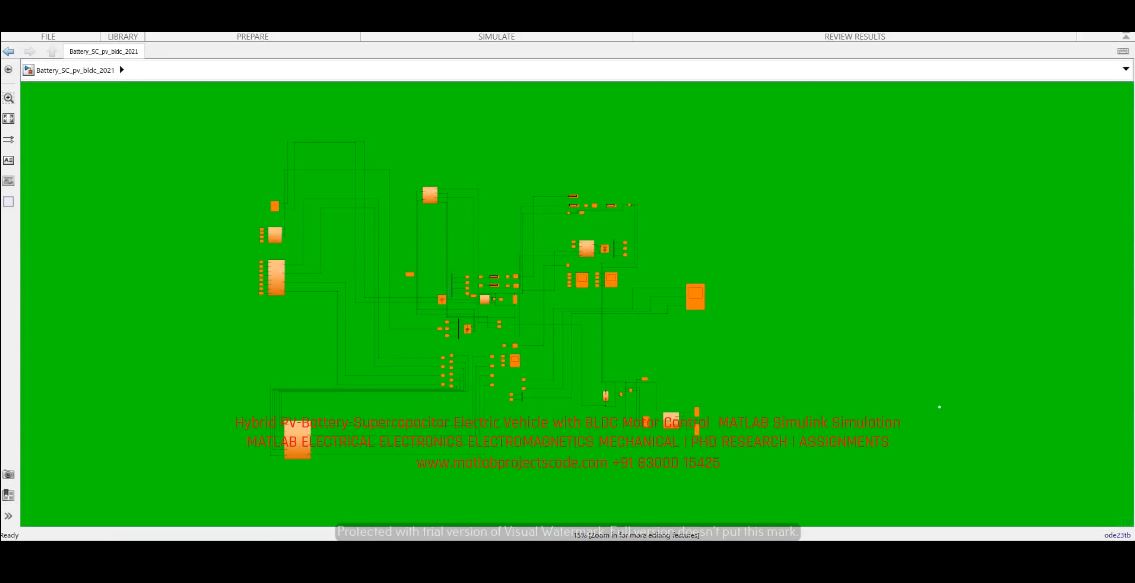Click Battery_SC_pv_bldc_2021 in the breadcrumb
This screenshot has width=1135, height=583.
[75, 70]
